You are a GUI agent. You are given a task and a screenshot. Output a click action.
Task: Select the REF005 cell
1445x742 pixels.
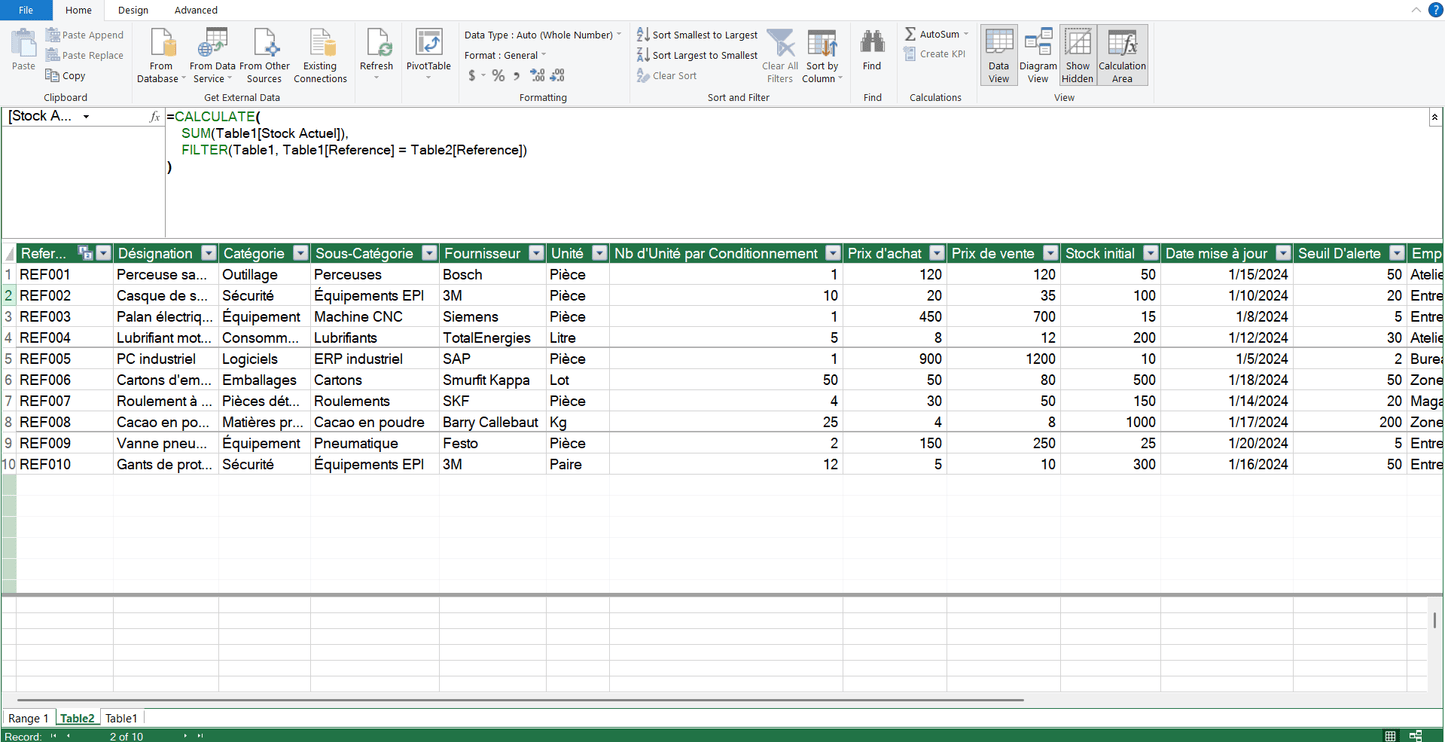click(64, 359)
